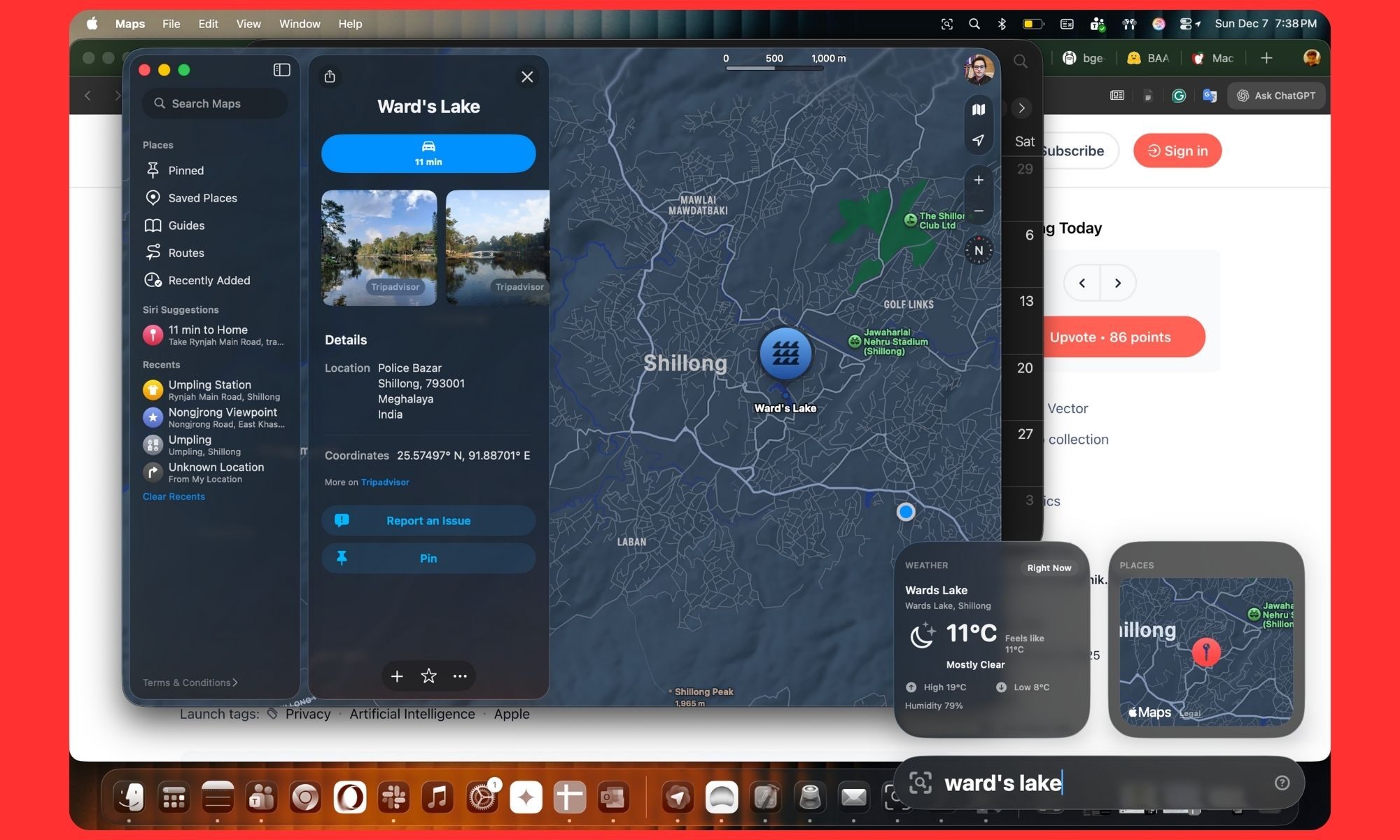Click the Saved Places icon
The height and width of the screenshot is (840, 1400).
[153, 197]
